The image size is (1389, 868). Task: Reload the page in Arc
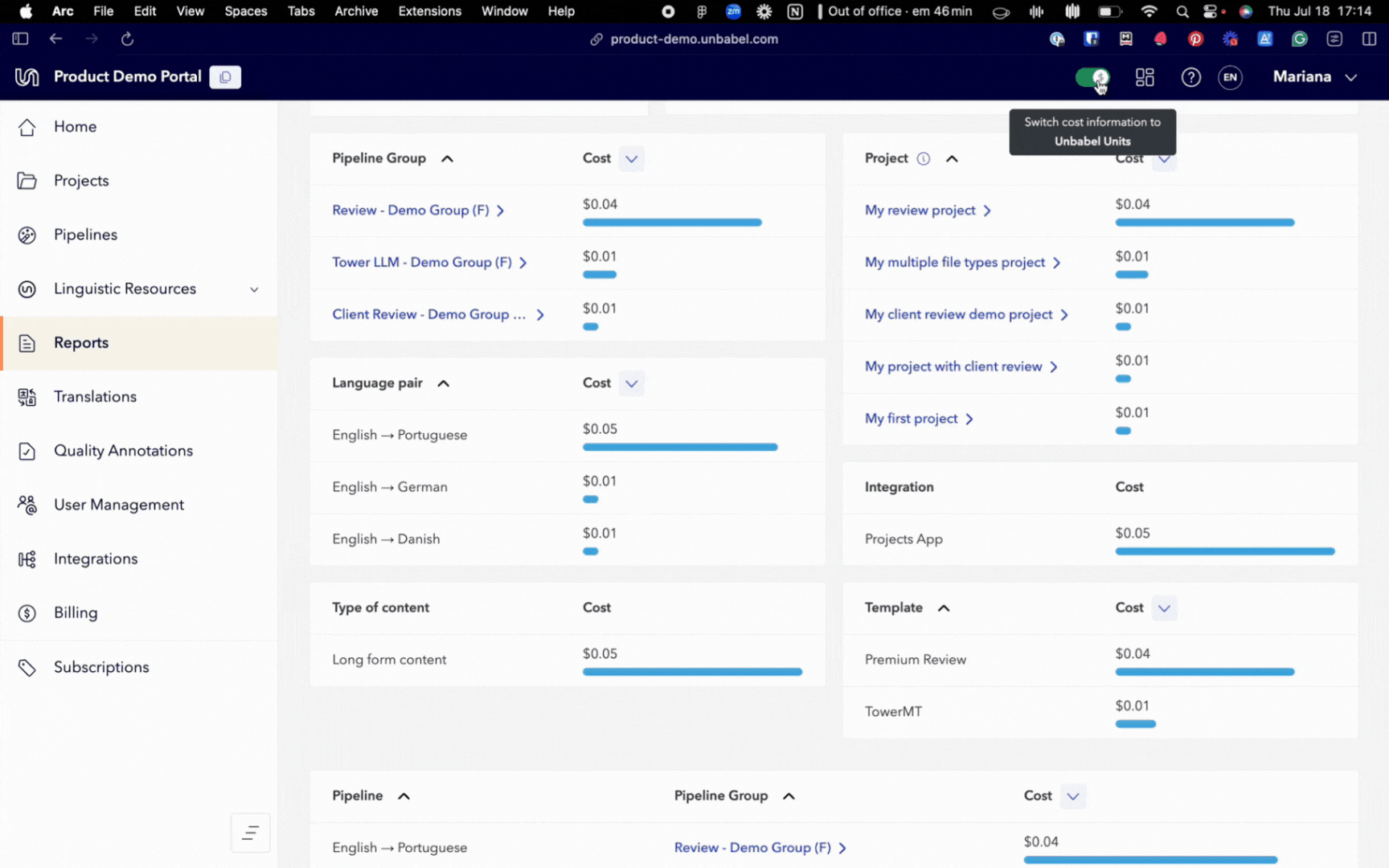coord(127,39)
